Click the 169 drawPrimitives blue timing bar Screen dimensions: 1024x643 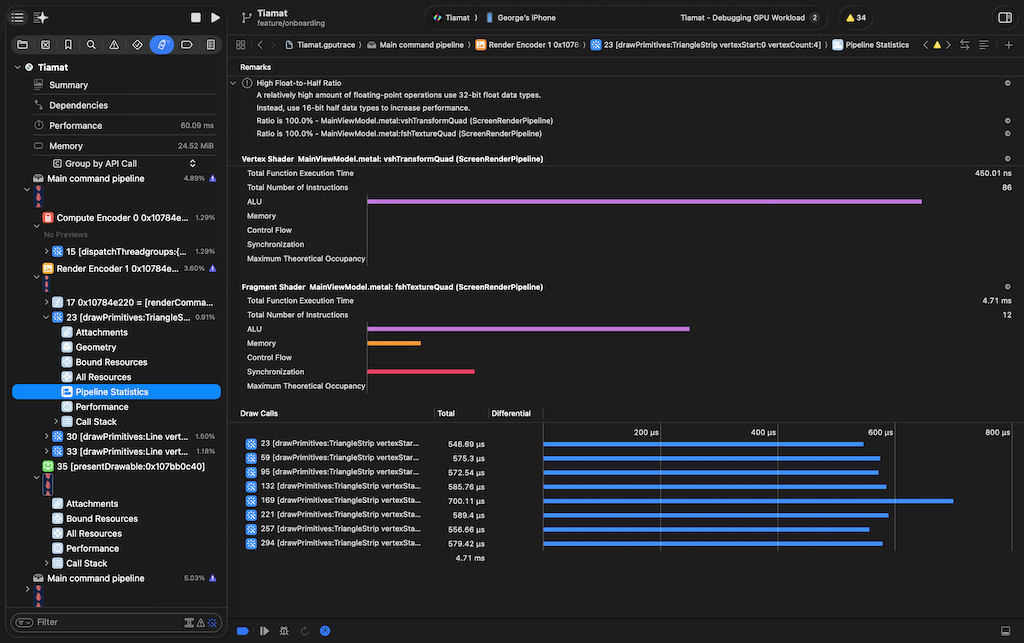click(x=748, y=501)
